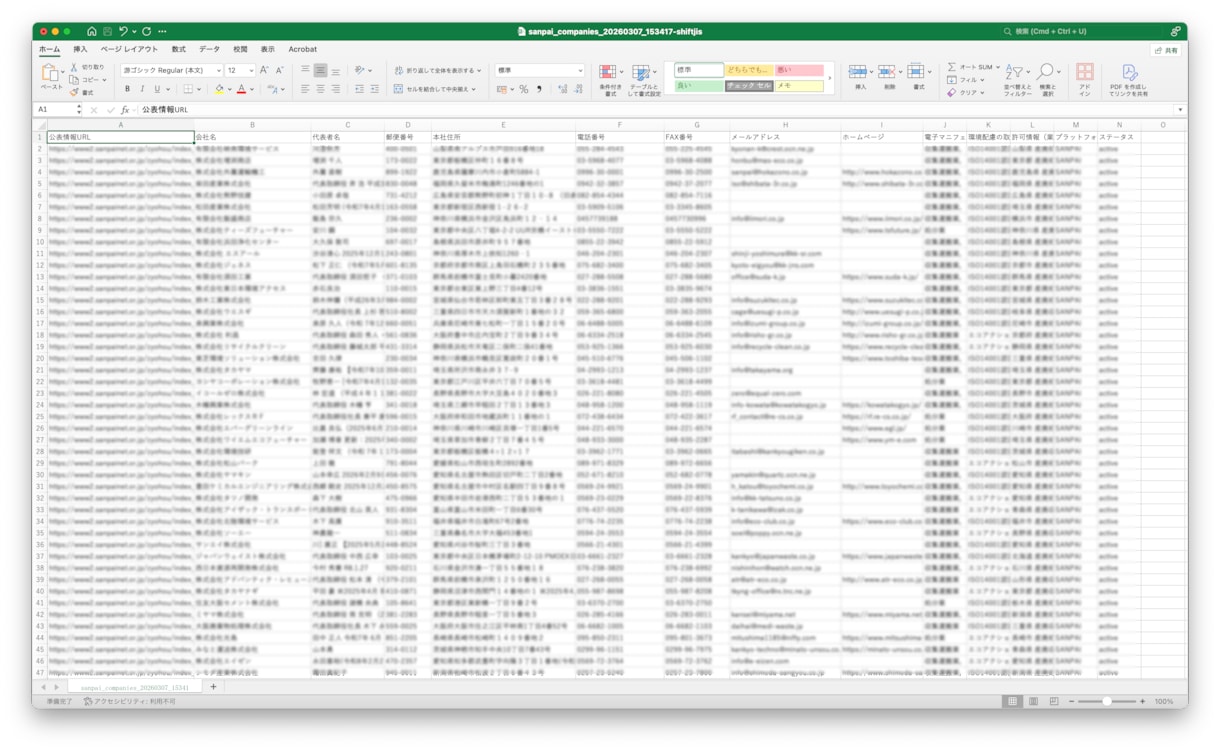The height and width of the screenshot is (751, 1220).
Task: Click the ペースト (Paste) clipboard icon
Action: 49,73
